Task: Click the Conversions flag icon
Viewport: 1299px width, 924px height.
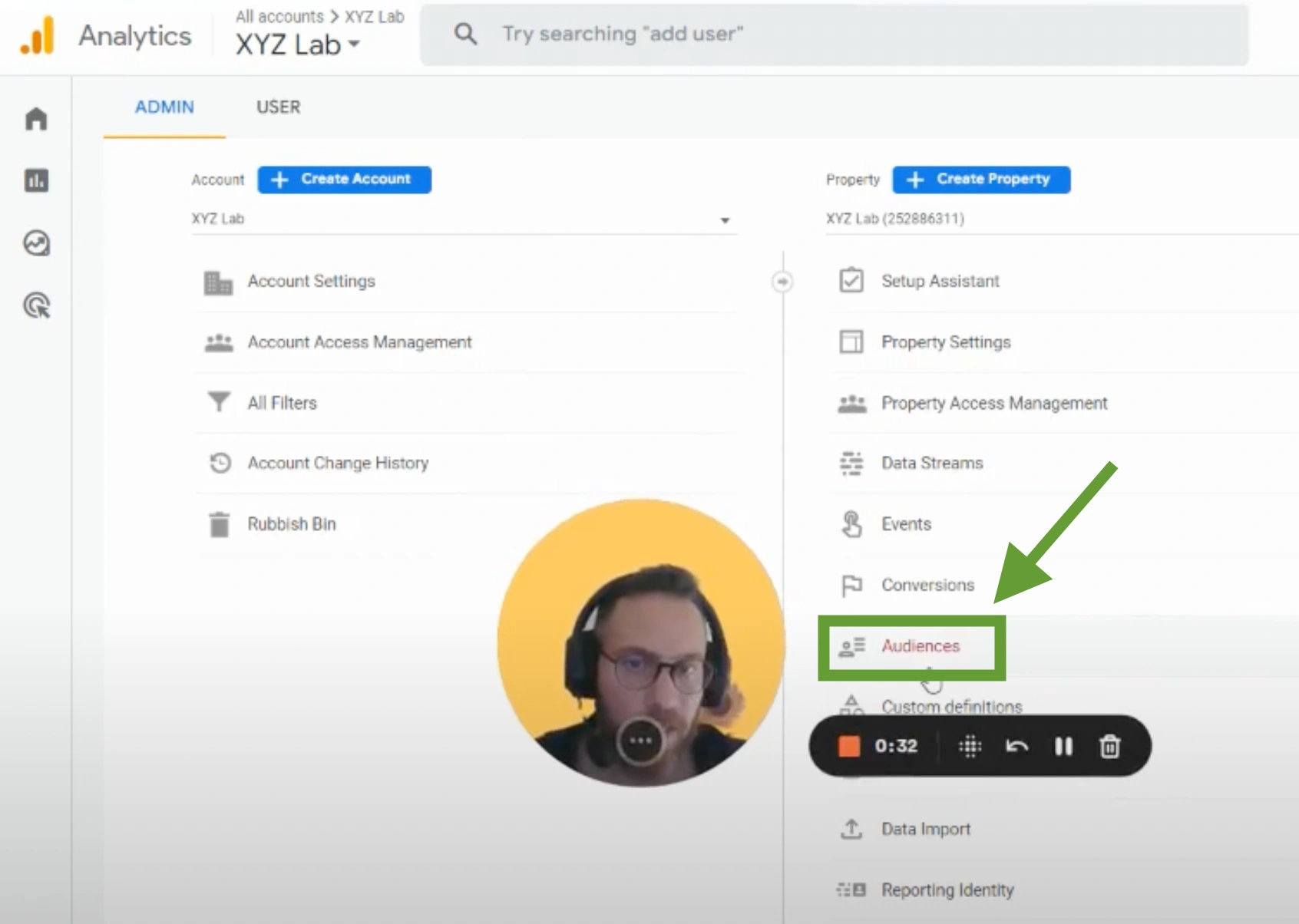Action: [x=852, y=586]
